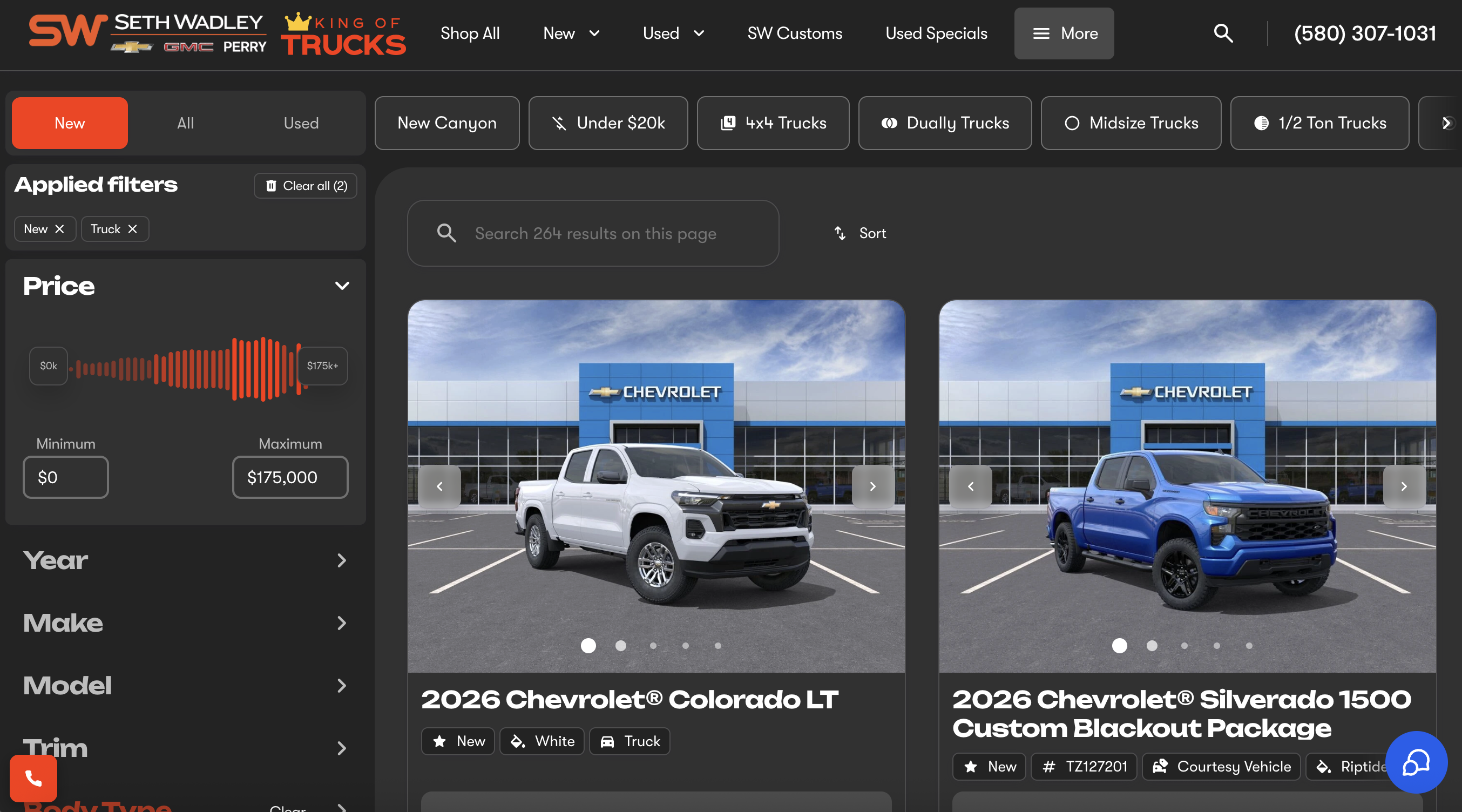Call (580) 307-1031 phone link
The height and width of the screenshot is (812, 1462).
[x=1365, y=33]
